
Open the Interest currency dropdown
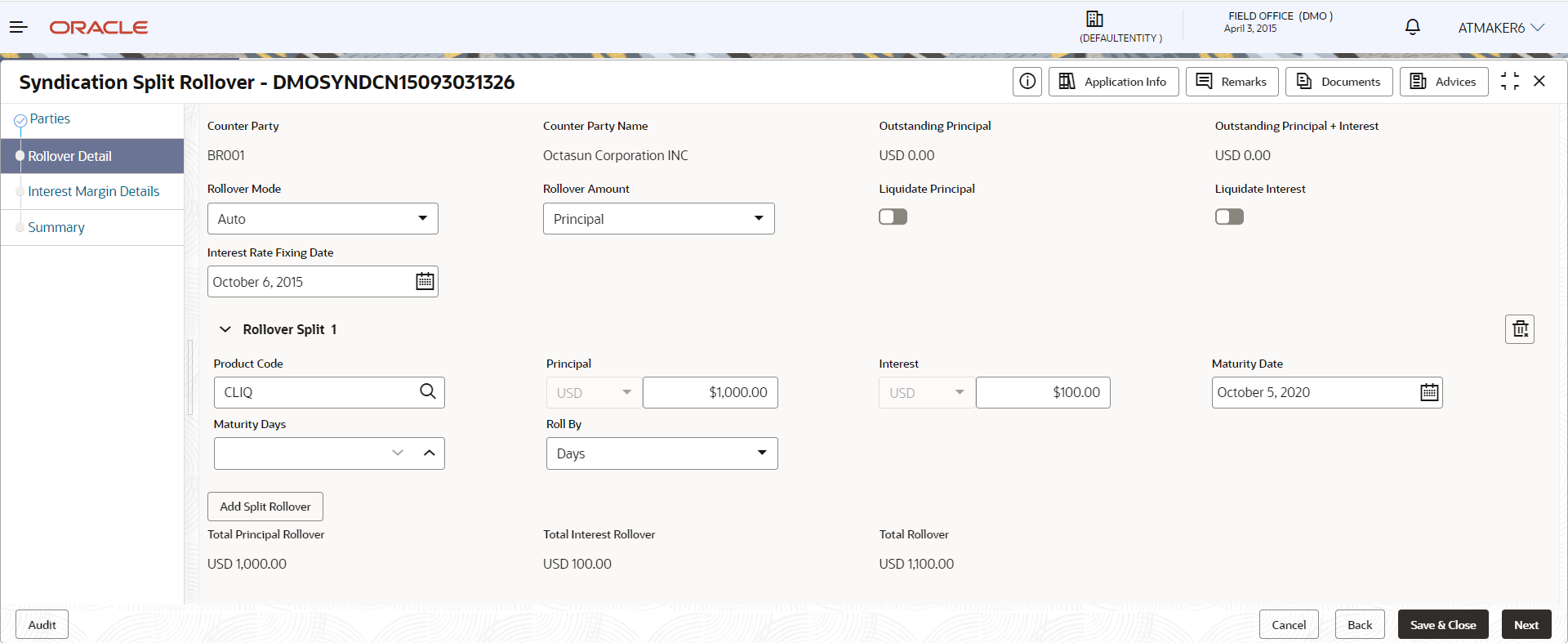[927, 393]
